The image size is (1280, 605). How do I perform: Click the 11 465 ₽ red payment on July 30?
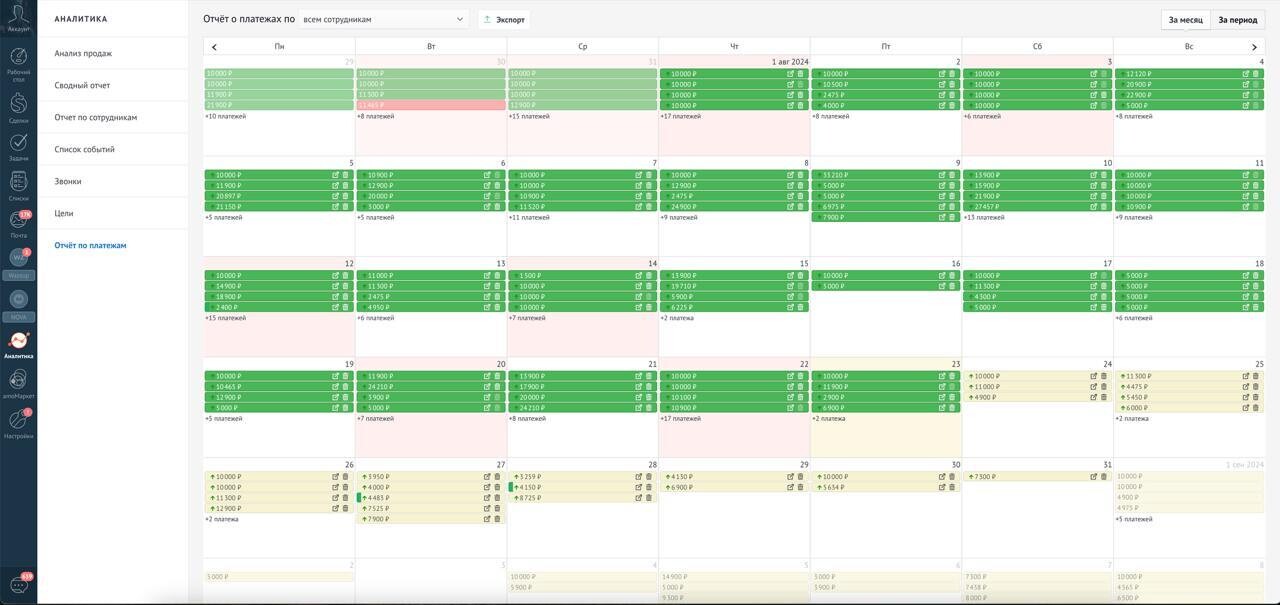[430, 105]
